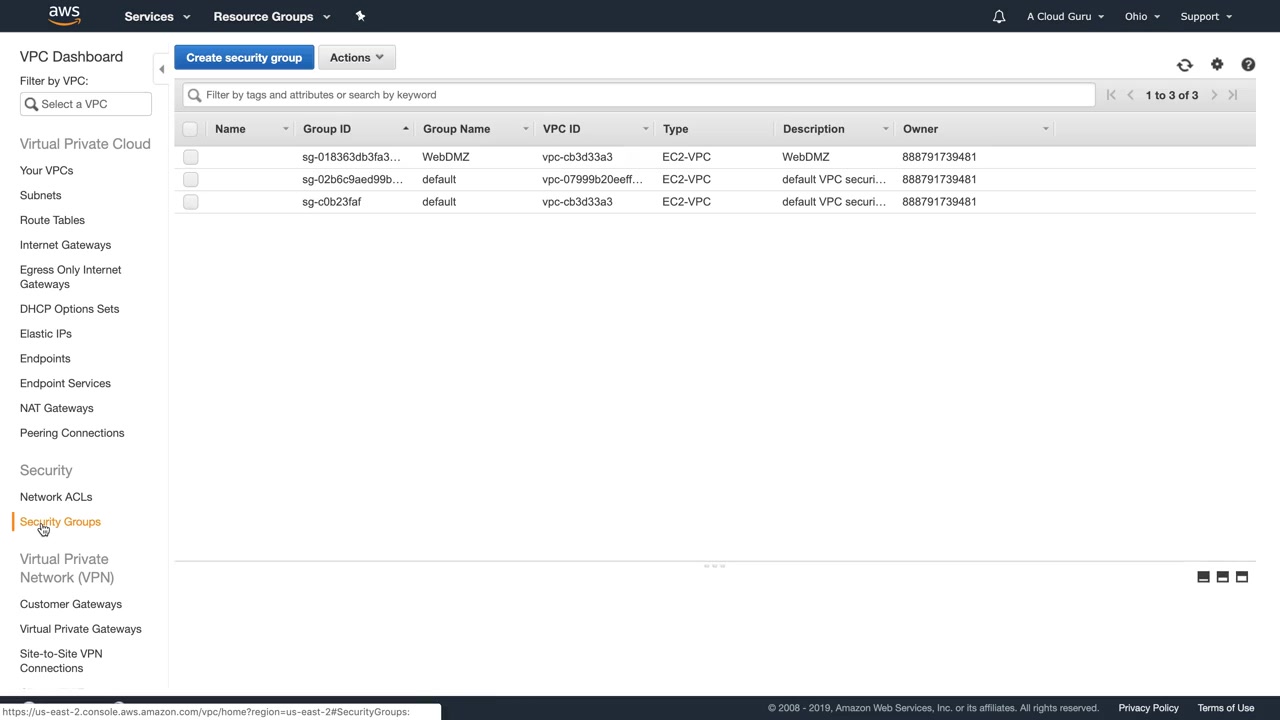Go to the previous page of results
Viewport: 1280px width, 720px height.
(1131, 95)
